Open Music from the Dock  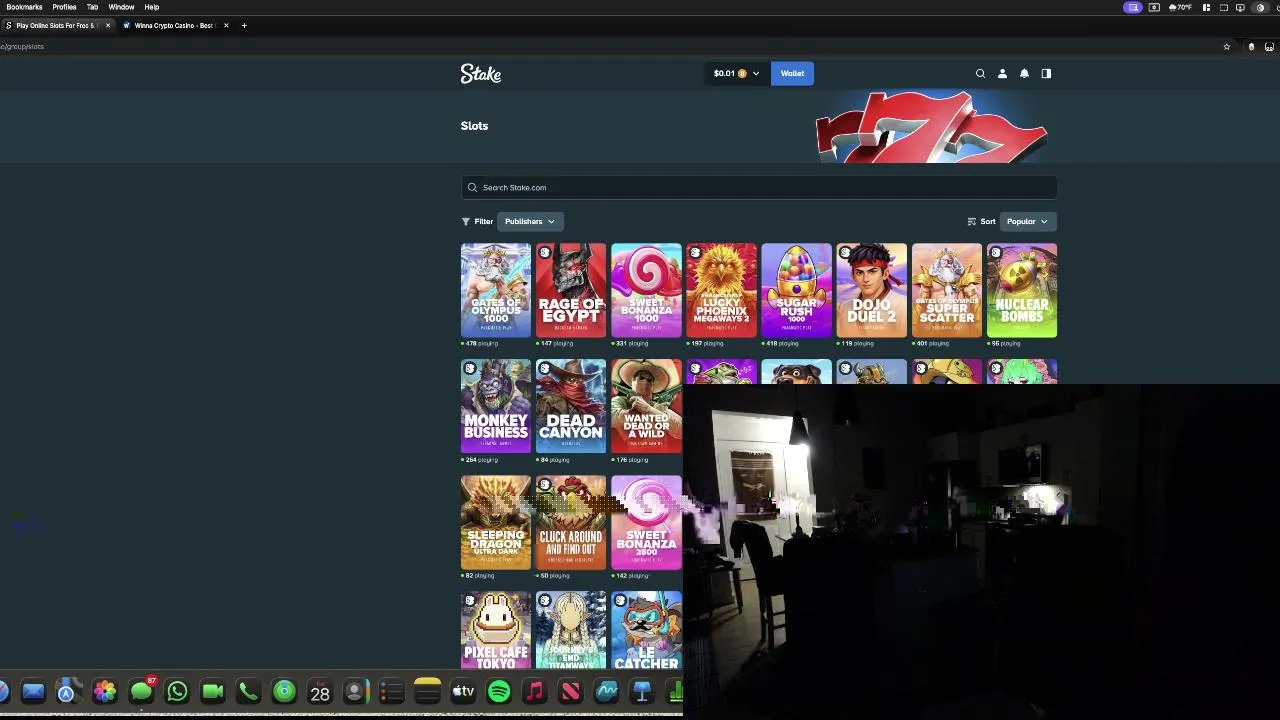click(535, 691)
